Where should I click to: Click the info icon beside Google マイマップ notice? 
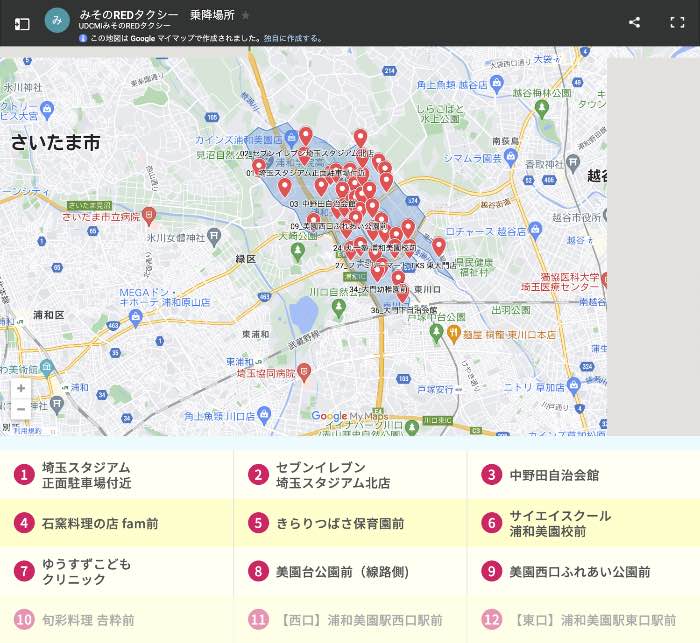[83, 38]
